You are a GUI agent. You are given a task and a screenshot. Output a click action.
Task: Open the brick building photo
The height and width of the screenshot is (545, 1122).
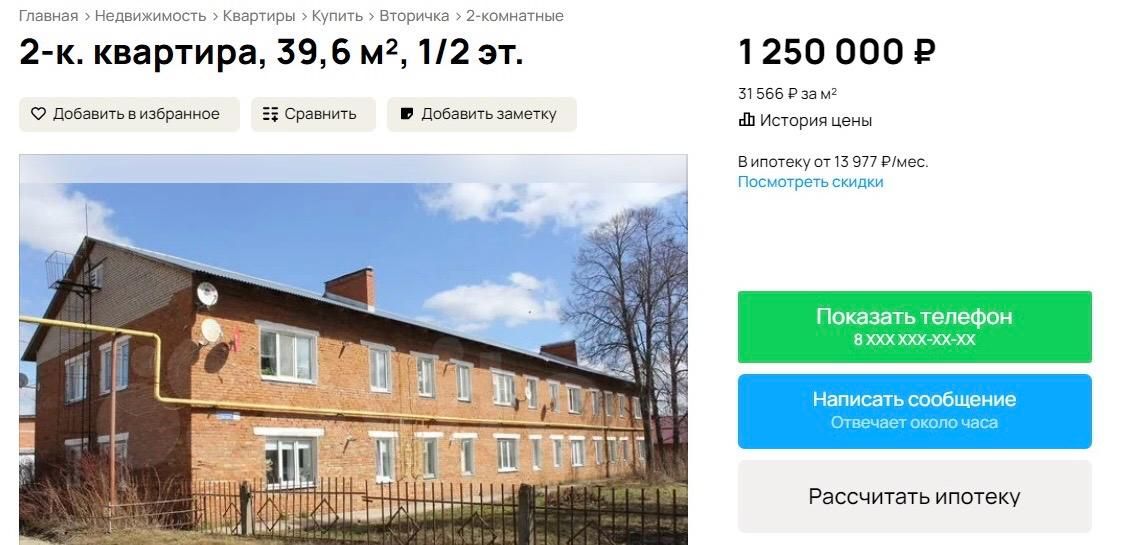pyautogui.click(x=353, y=350)
